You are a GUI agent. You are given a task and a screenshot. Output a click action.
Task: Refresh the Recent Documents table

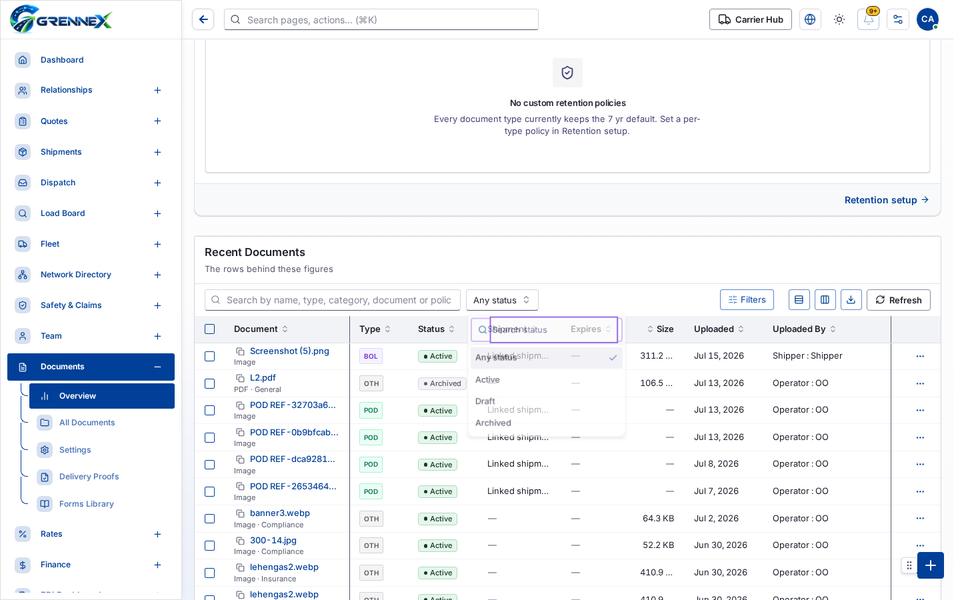click(x=898, y=300)
